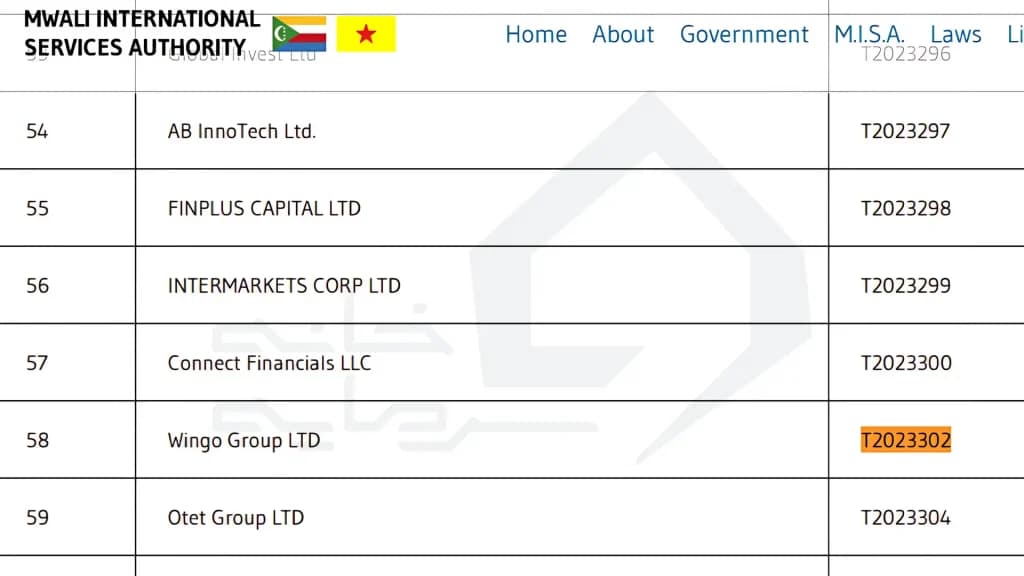Select the AB InnoTech Ltd. row name
This screenshot has width=1024, height=576.
point(242,131)
